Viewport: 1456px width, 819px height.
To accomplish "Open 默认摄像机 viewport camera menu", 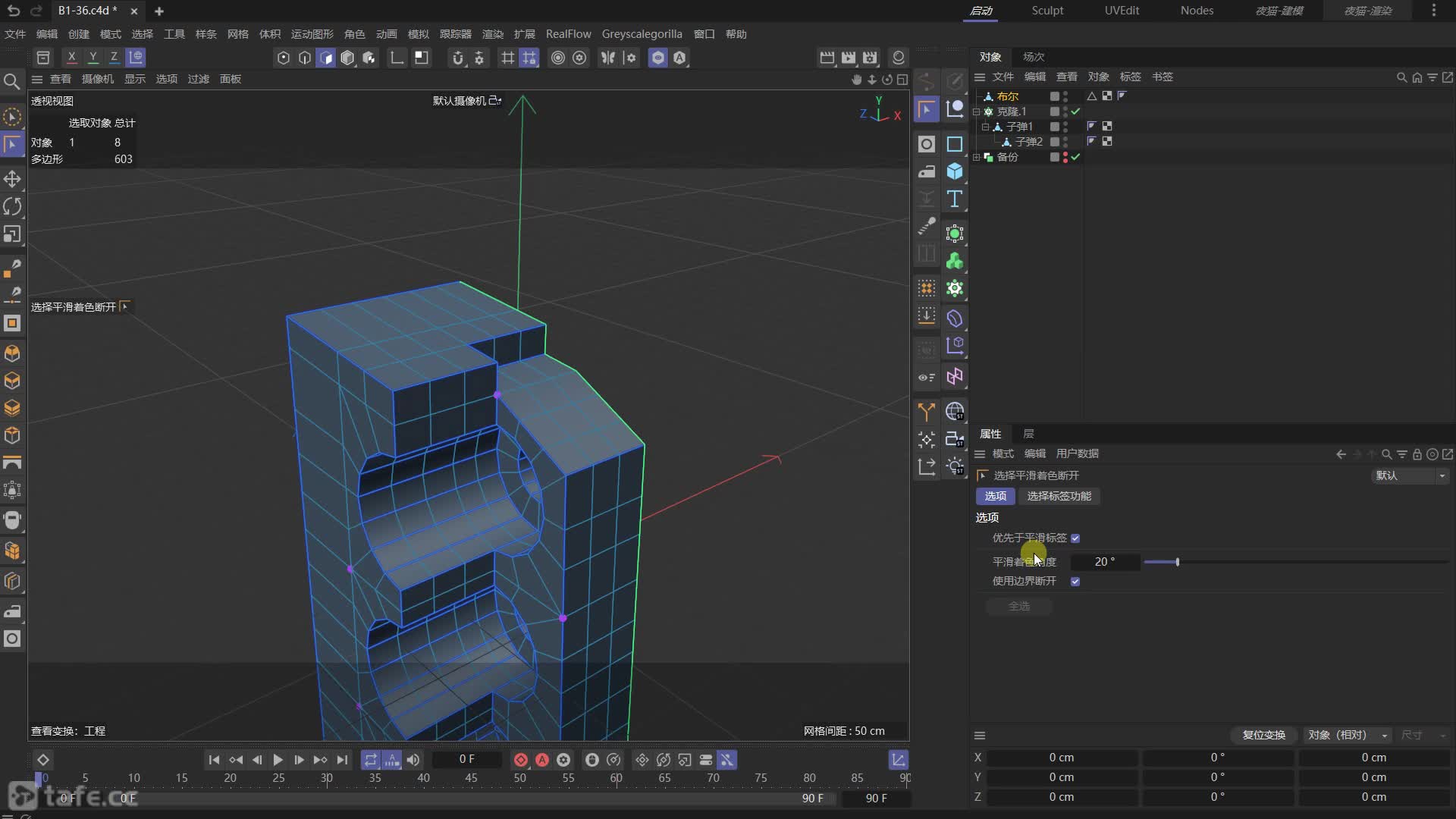I will [467, 101].
